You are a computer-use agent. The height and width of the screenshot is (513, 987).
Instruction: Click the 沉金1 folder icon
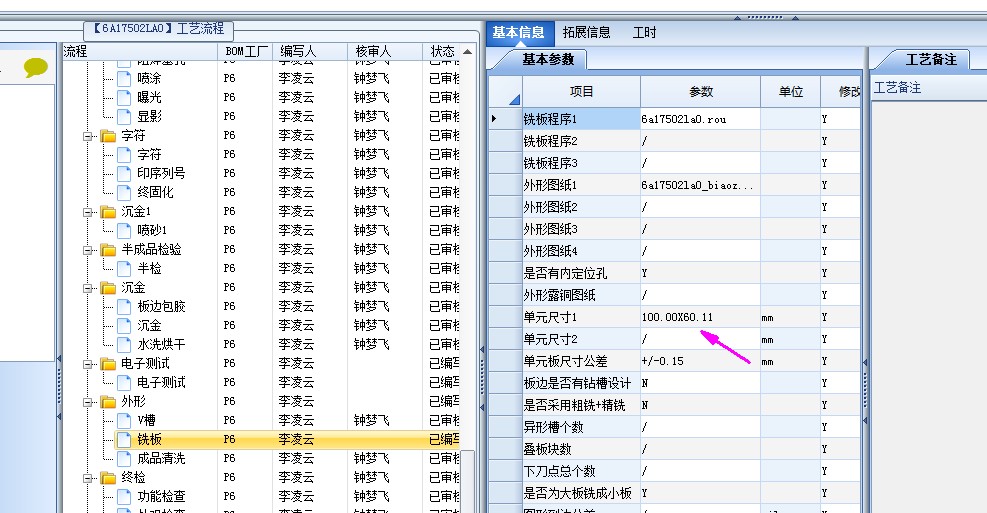click(108, 211)
